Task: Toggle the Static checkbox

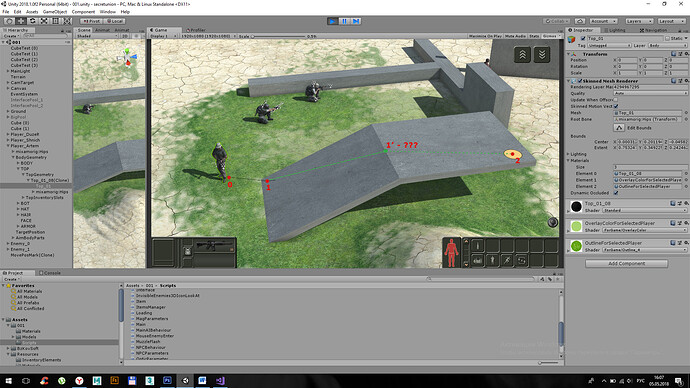Action: click(668, 38)
